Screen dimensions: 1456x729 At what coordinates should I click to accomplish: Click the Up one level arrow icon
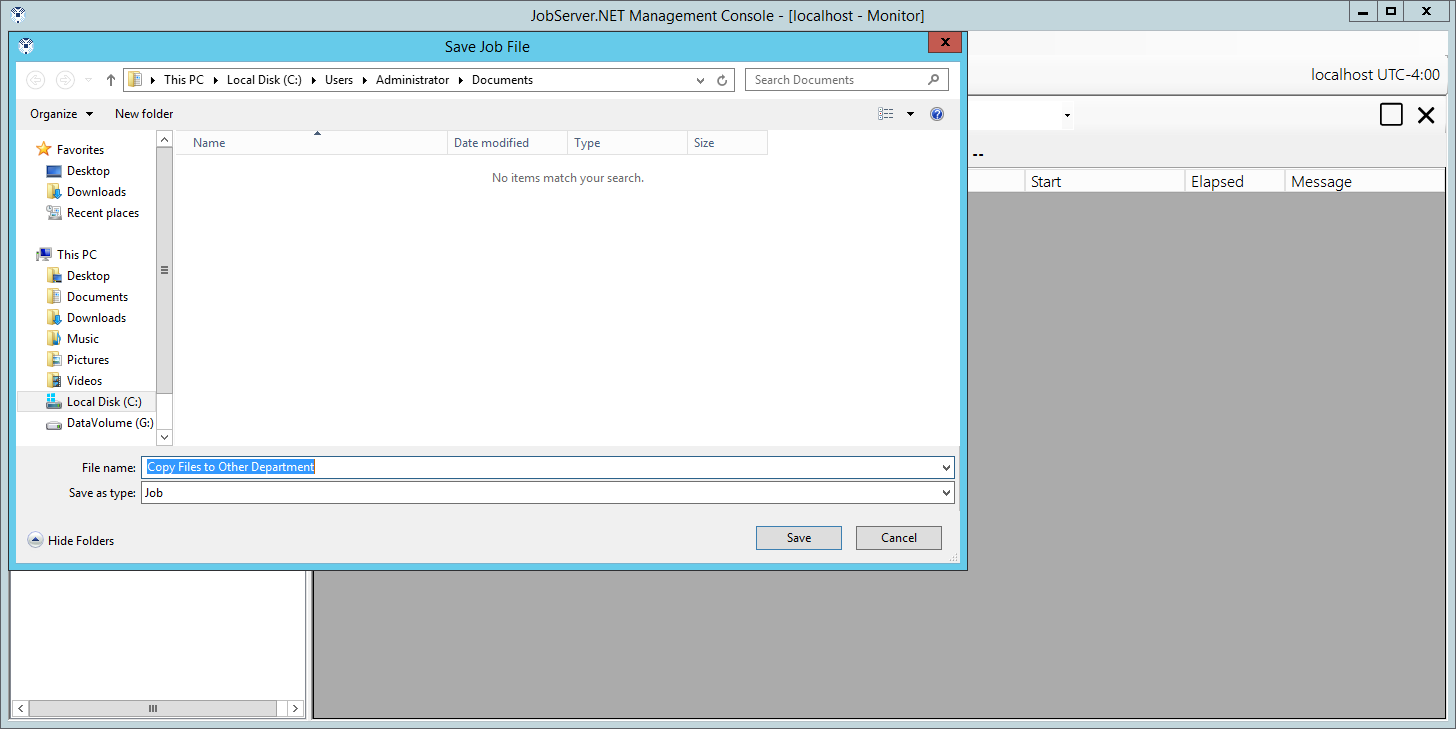pyautogui.click(x=111, y=80)
